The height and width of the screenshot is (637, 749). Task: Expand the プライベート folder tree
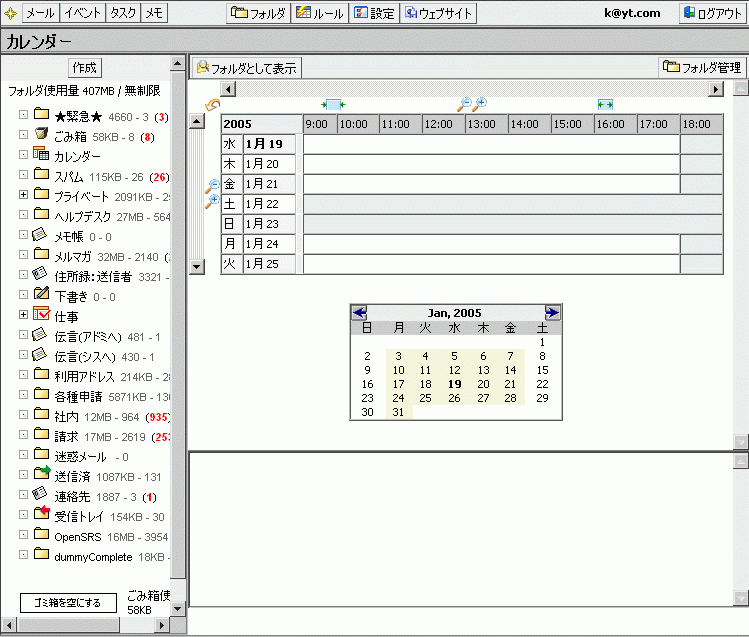coord(23,194)
